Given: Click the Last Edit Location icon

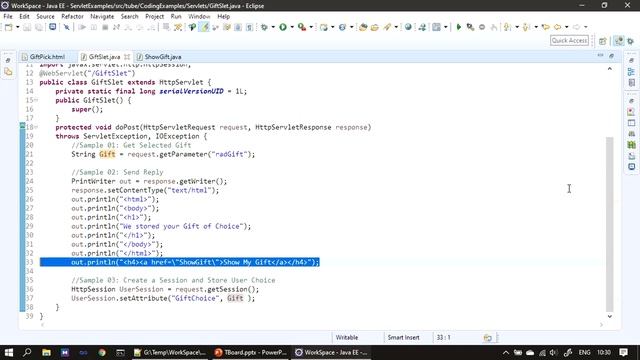Looking at the screenshot, I should (546, 27).
